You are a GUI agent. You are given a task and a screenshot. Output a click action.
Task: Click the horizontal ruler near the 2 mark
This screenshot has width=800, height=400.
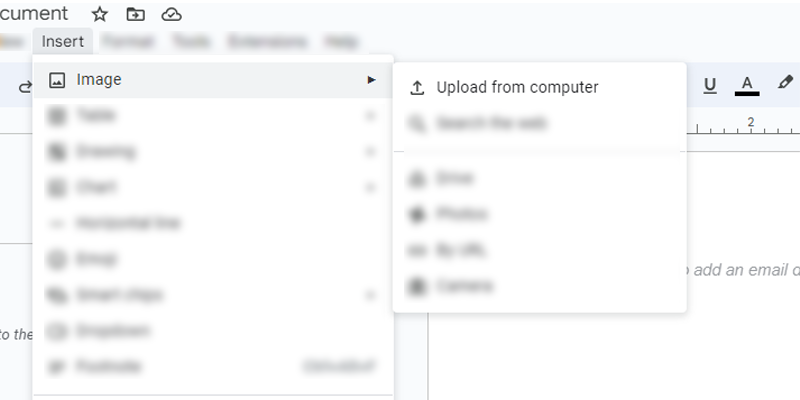pos(750,126)
